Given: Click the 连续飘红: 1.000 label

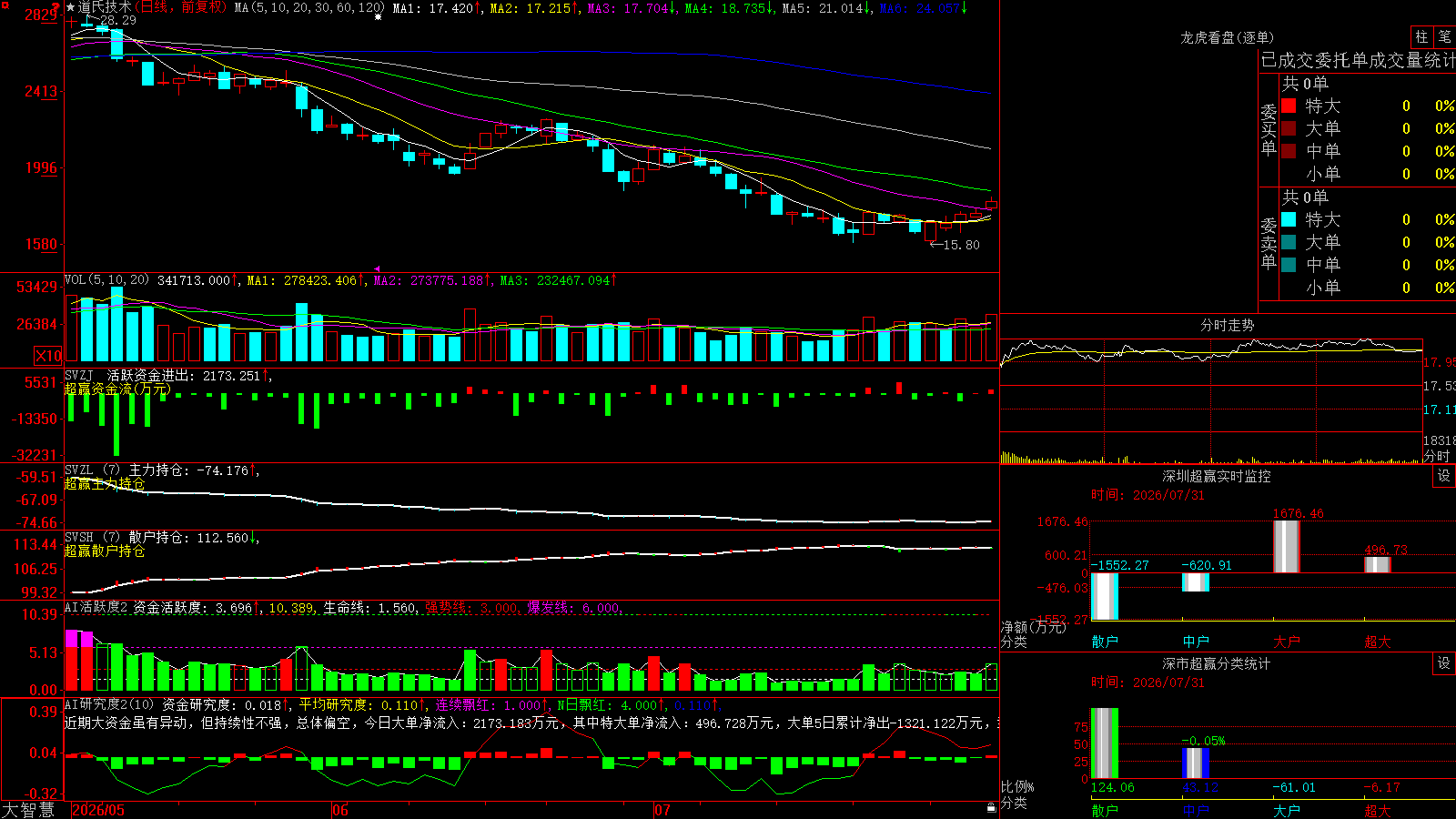Looking at the screenshot, I should (x=488, y=704).
